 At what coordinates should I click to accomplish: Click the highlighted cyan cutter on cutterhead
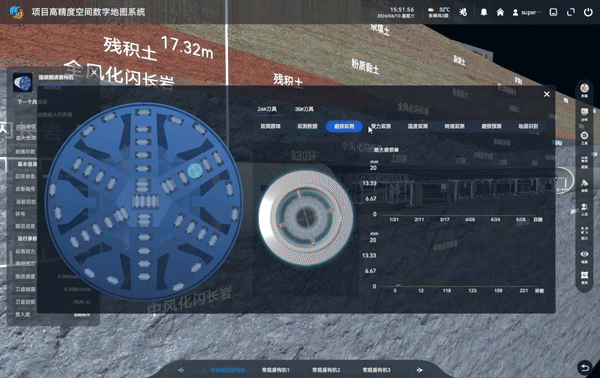(195, 171)
